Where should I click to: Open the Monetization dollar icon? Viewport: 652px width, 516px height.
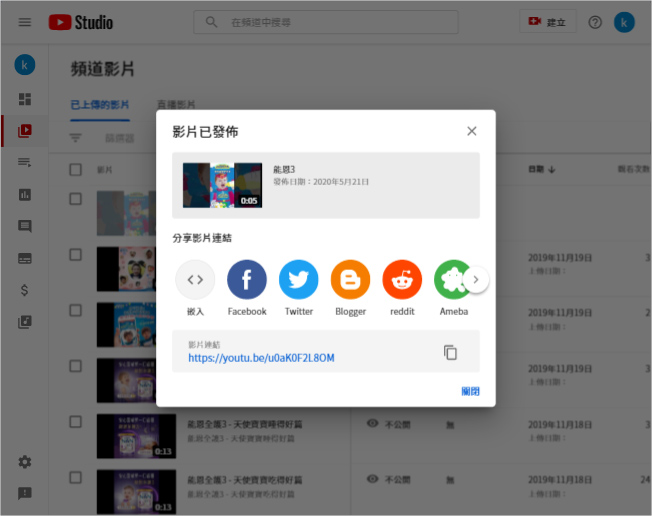tap(25, 290)
